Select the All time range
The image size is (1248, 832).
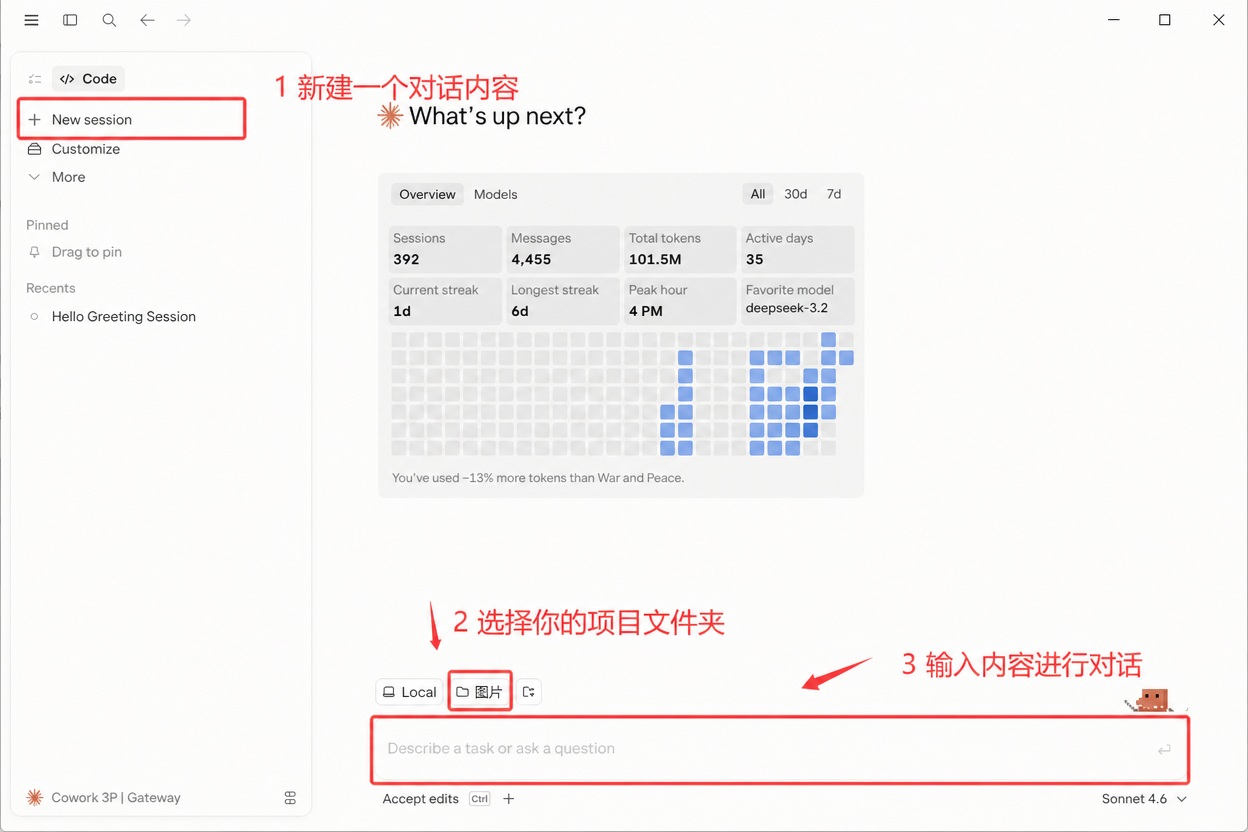tap(758, 194)
